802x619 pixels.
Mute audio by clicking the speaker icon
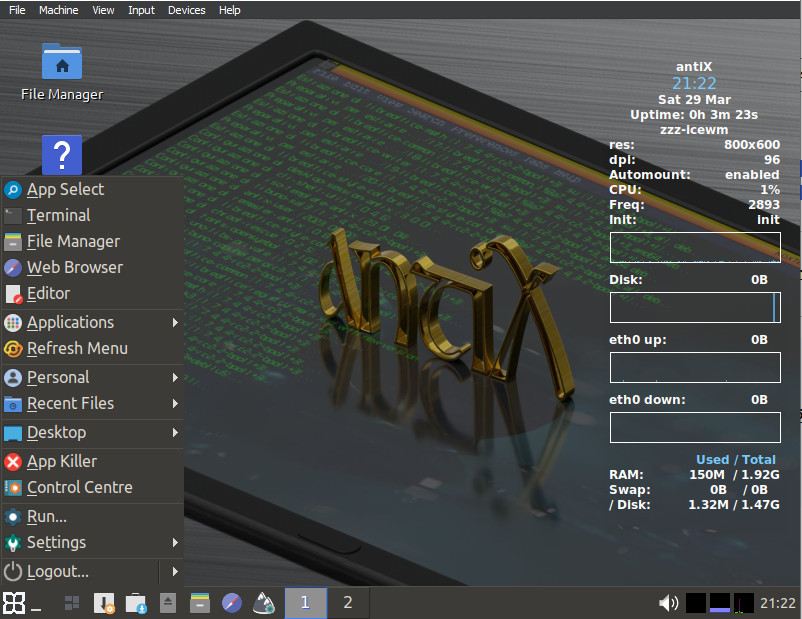(668, 602)
